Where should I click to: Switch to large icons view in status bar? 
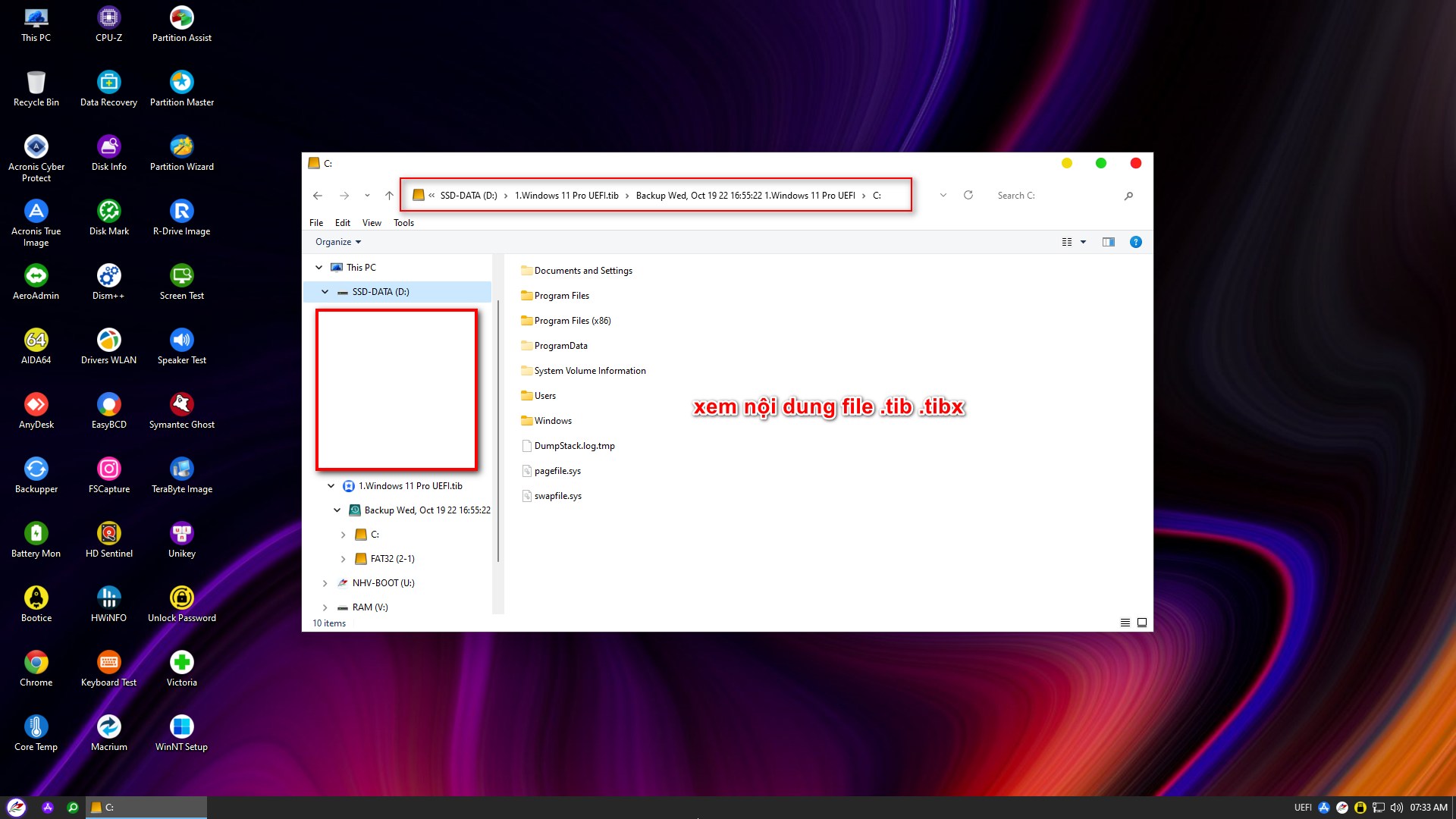[1142, 623]
